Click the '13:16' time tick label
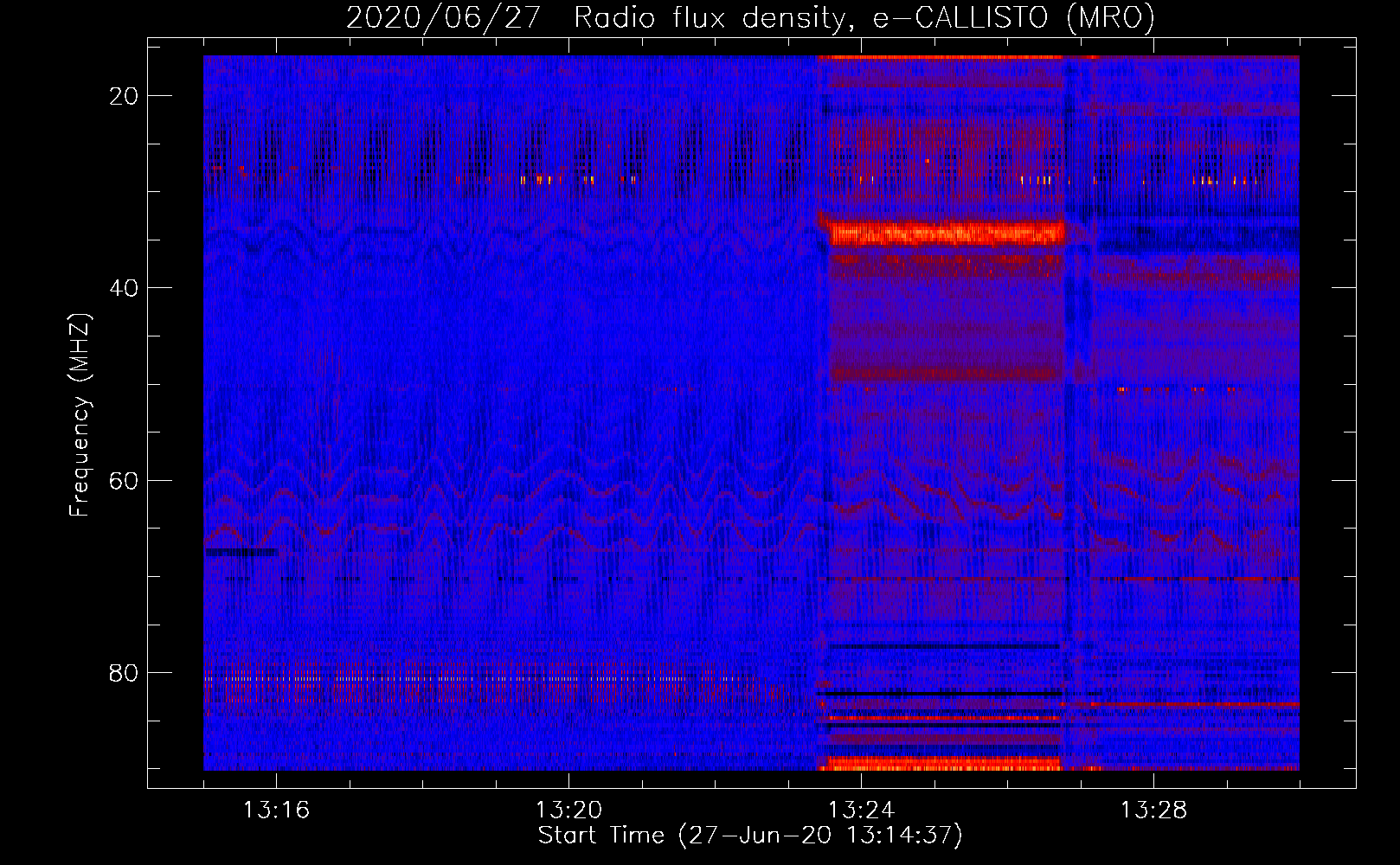The height and width of the screenshot is (865, 1400). (276, 811)
